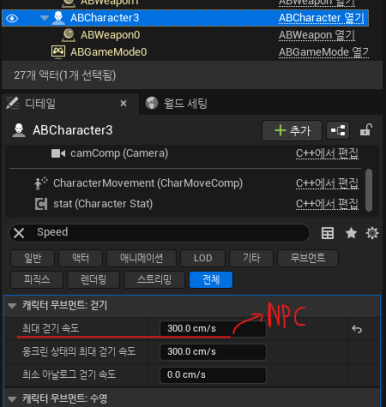
Task: Click the 최대 걷기 속도 label
Action: [51, 329]
